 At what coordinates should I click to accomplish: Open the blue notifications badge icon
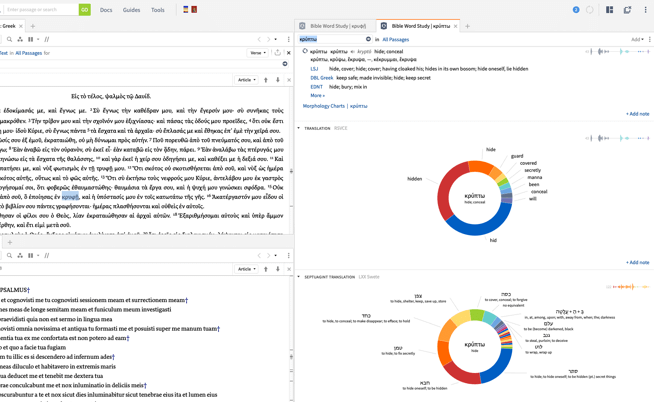pos(576,10)
